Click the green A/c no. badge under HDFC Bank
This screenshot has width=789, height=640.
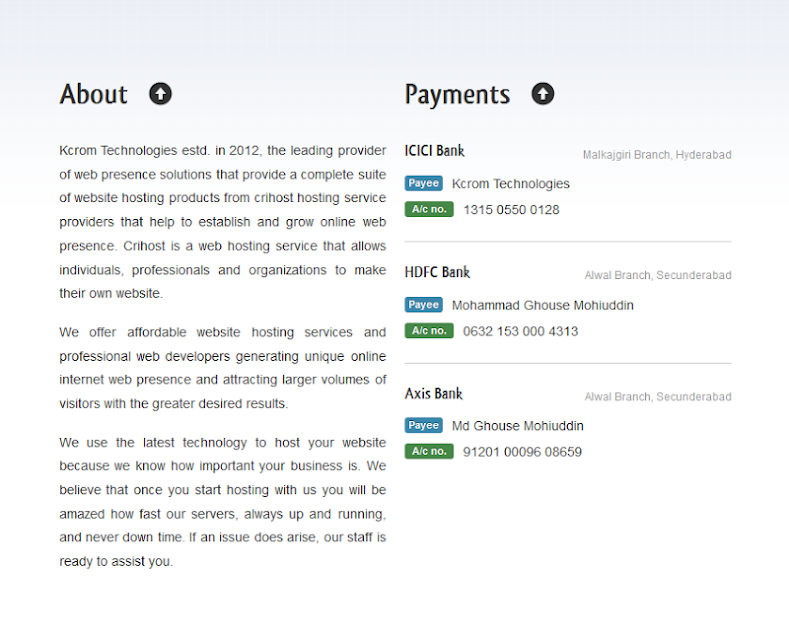click(429, 331)
